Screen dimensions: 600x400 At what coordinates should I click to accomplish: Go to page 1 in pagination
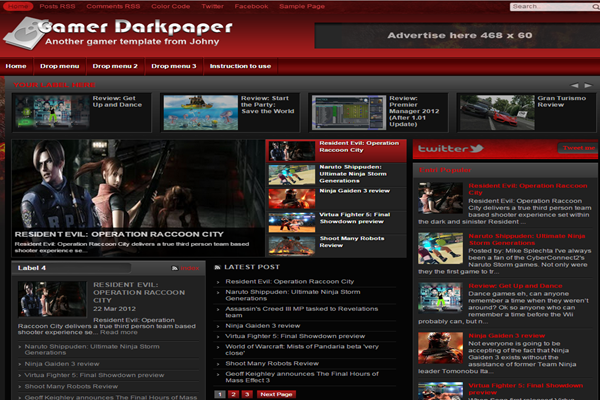tap(220, 394)
